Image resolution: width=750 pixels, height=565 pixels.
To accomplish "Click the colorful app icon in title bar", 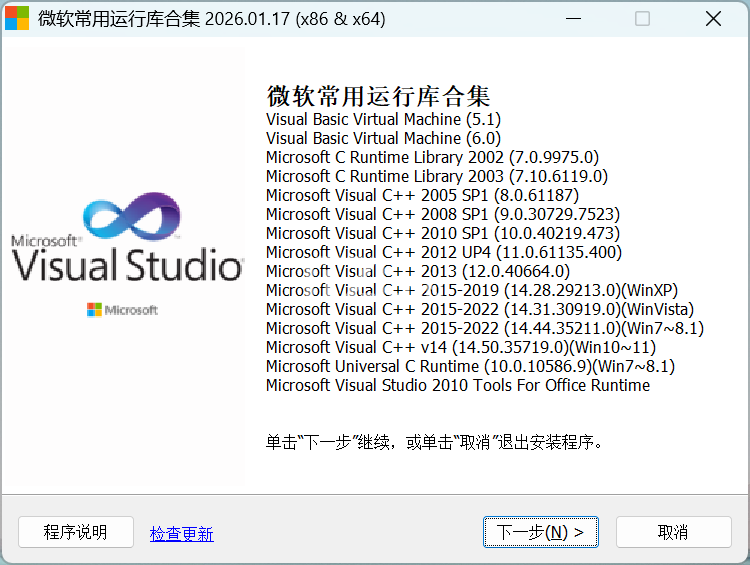I will point(18,19).
